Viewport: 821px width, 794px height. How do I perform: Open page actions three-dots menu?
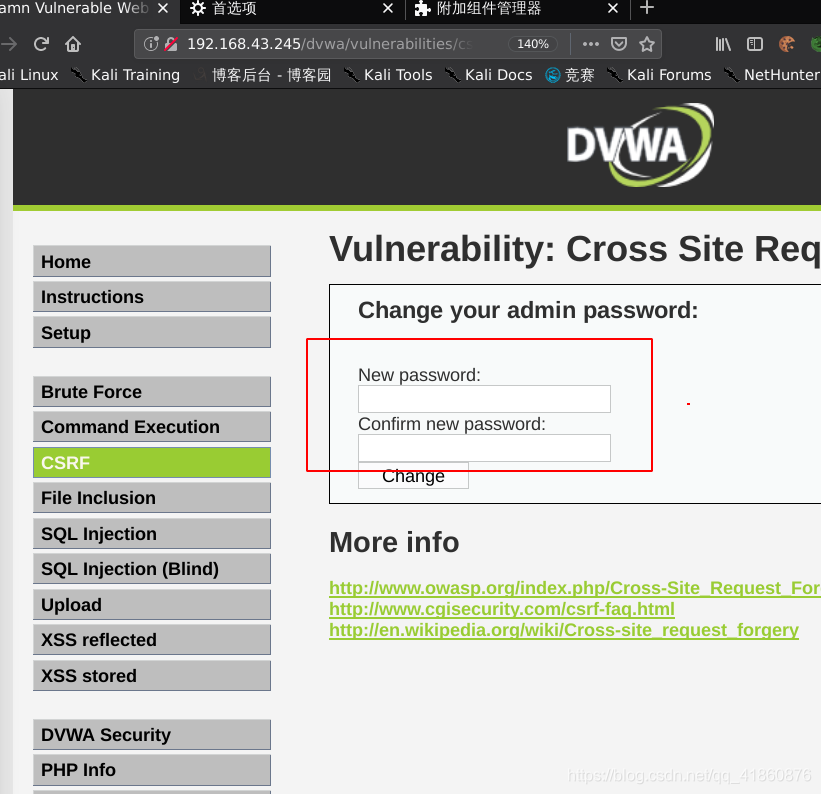point(591,44)
